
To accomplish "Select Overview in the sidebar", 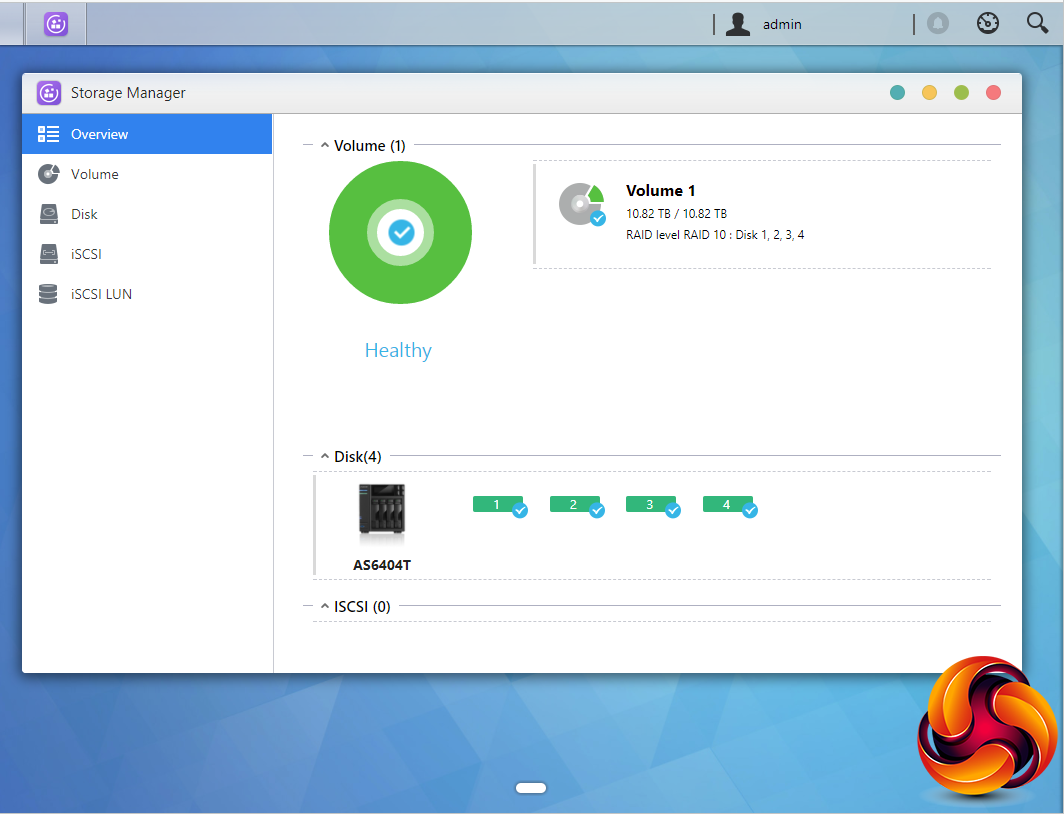I will [x=147, y=134].
